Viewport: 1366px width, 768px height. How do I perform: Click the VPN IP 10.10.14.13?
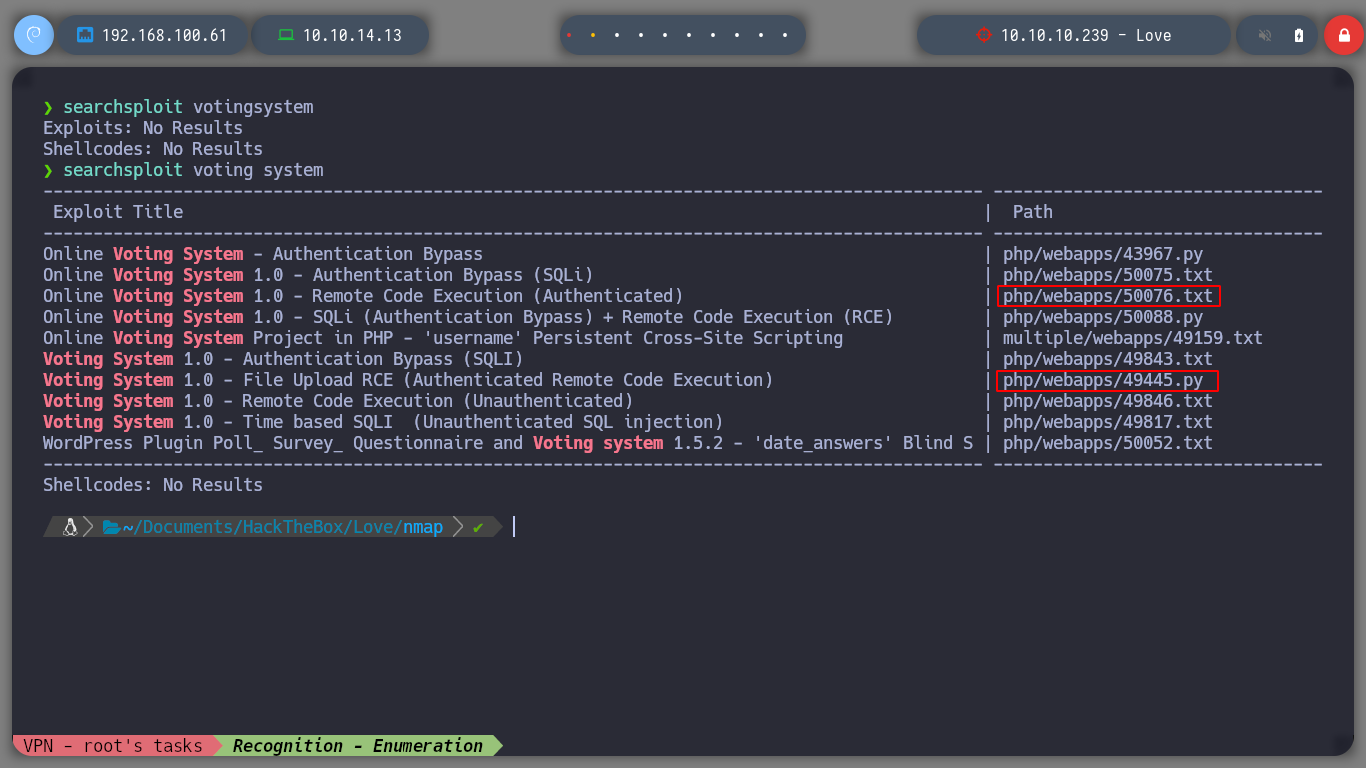pyautogui.click(x=352, y=35)
